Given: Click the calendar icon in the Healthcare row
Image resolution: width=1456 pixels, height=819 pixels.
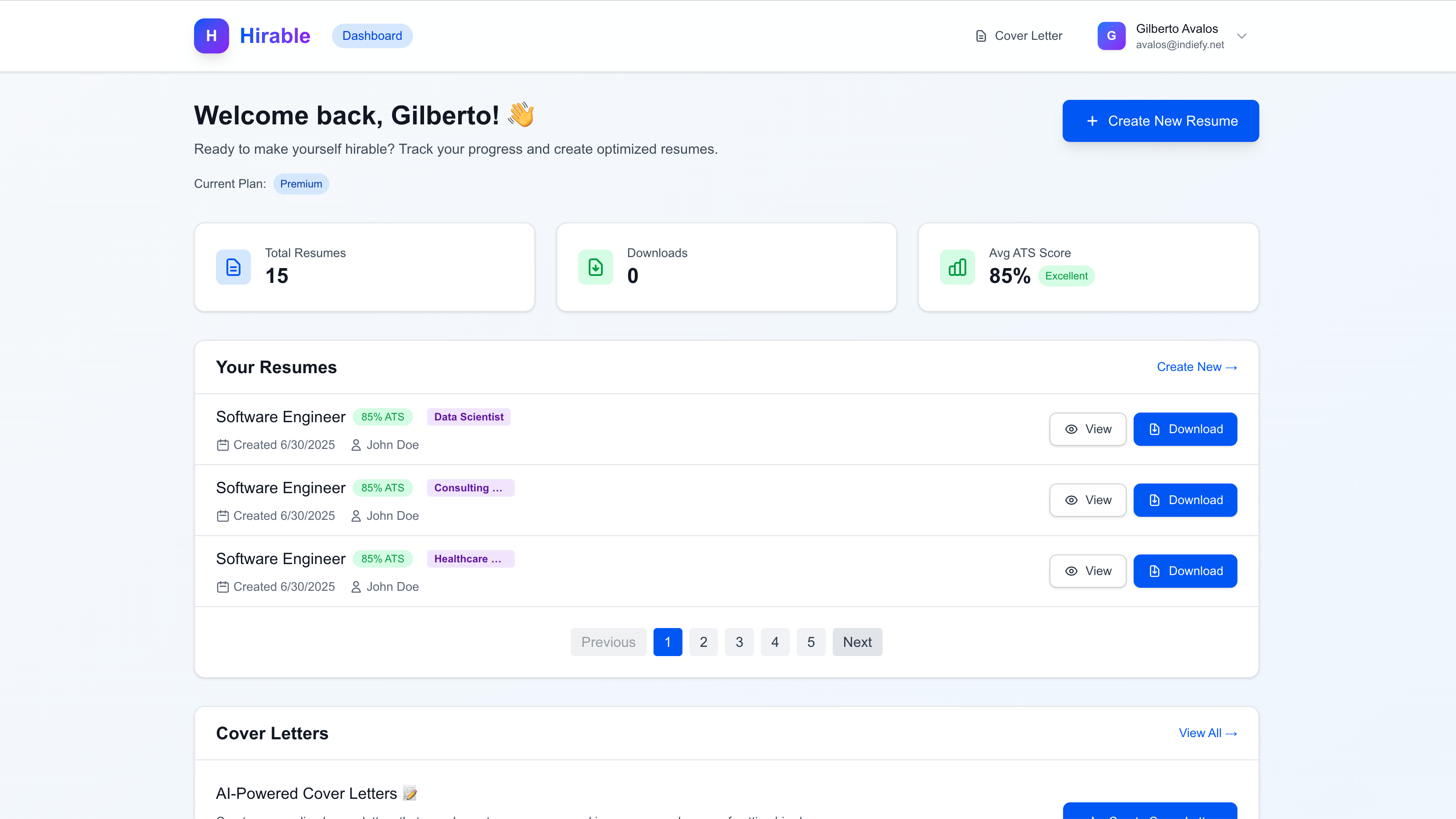Looking at the screenshot, I should tap(223, 587).
